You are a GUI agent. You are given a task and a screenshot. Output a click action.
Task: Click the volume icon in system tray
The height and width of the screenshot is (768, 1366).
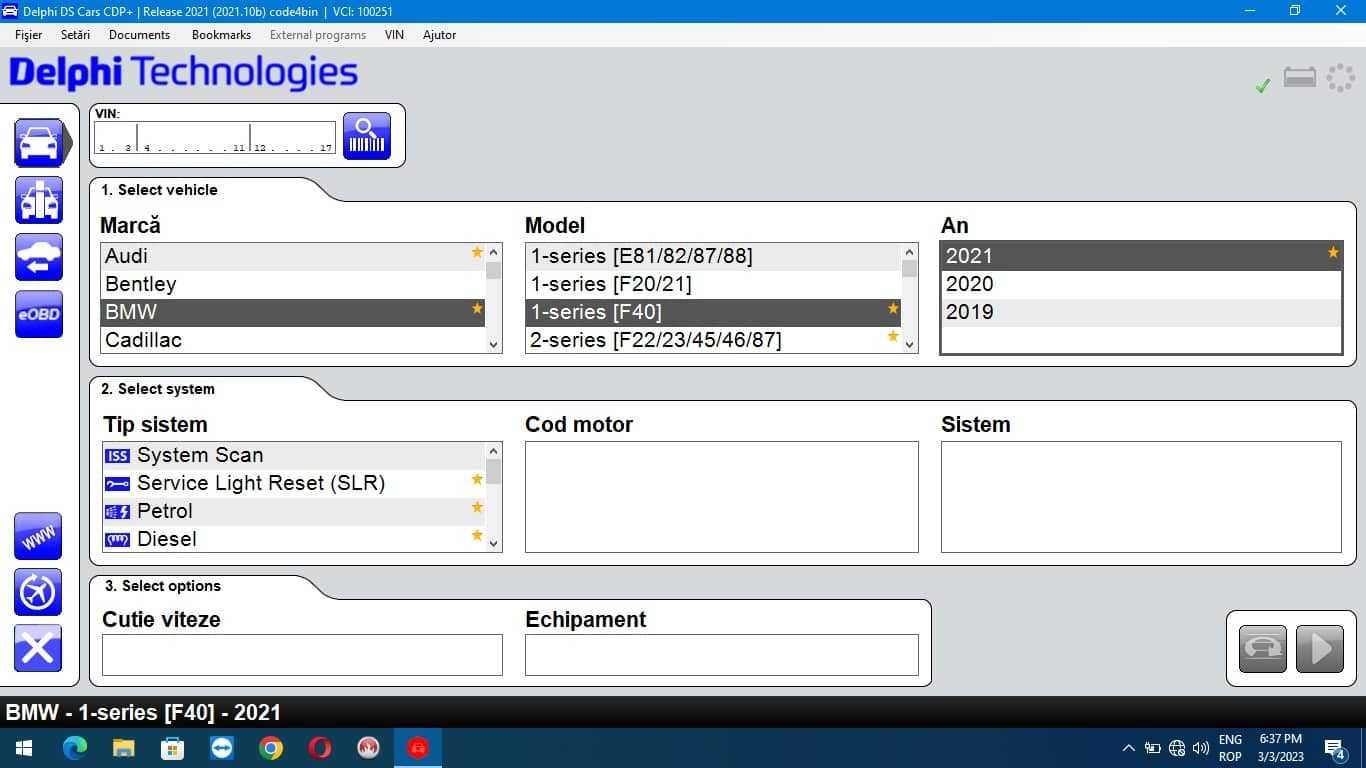click(x=1200, y=748)
